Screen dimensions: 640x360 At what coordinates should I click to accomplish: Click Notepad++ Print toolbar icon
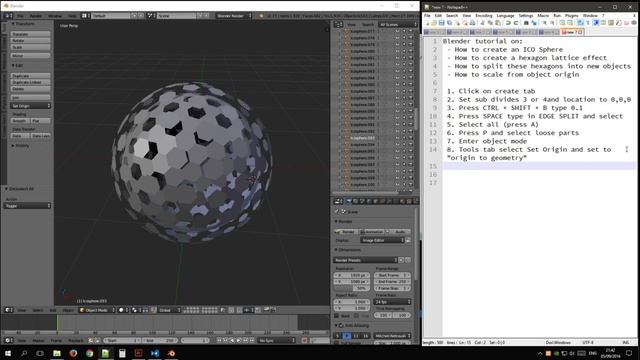pyautogui.click(x=472, y=23)
